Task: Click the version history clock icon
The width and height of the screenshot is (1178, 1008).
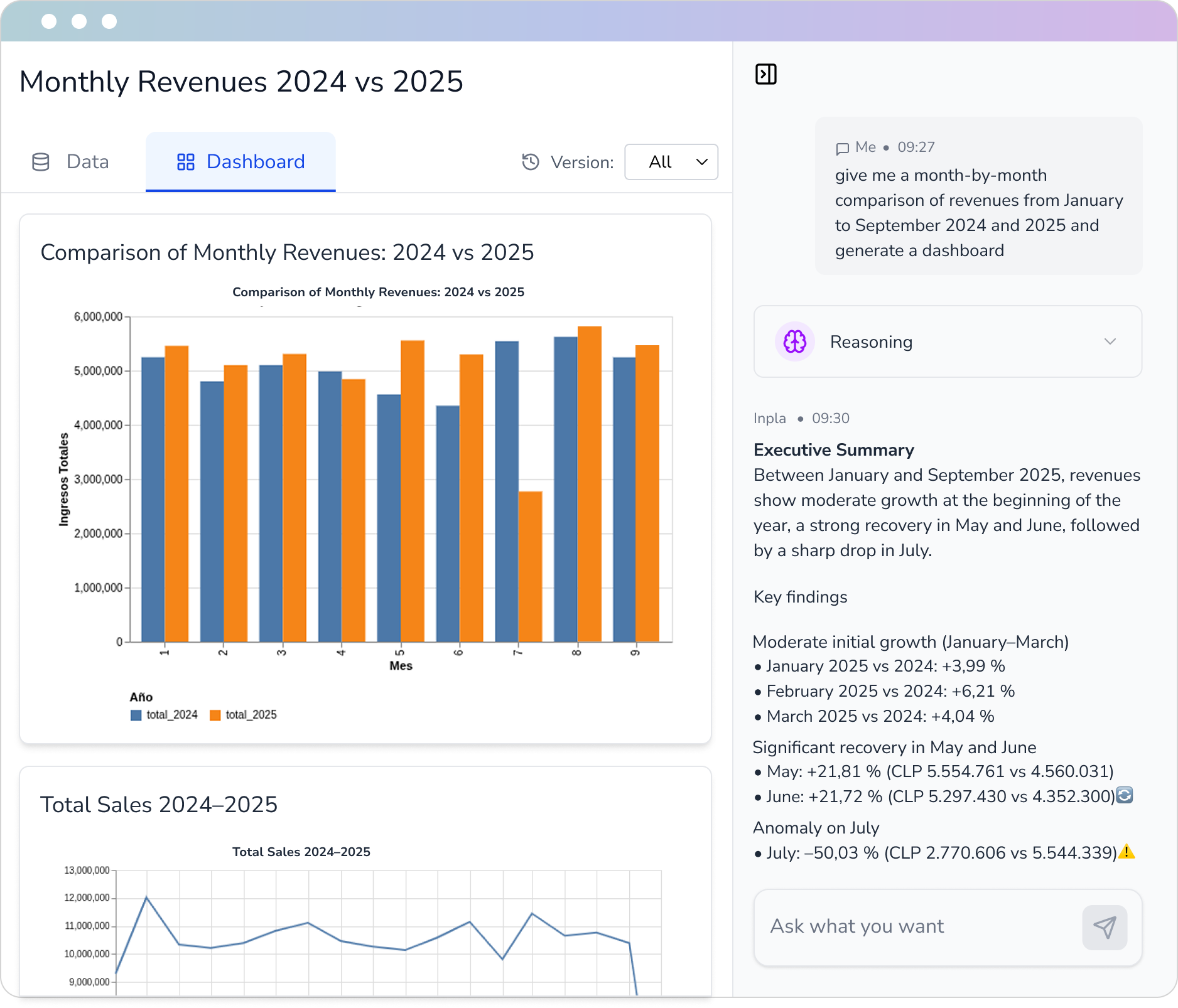Action: [x=531, y=162]
